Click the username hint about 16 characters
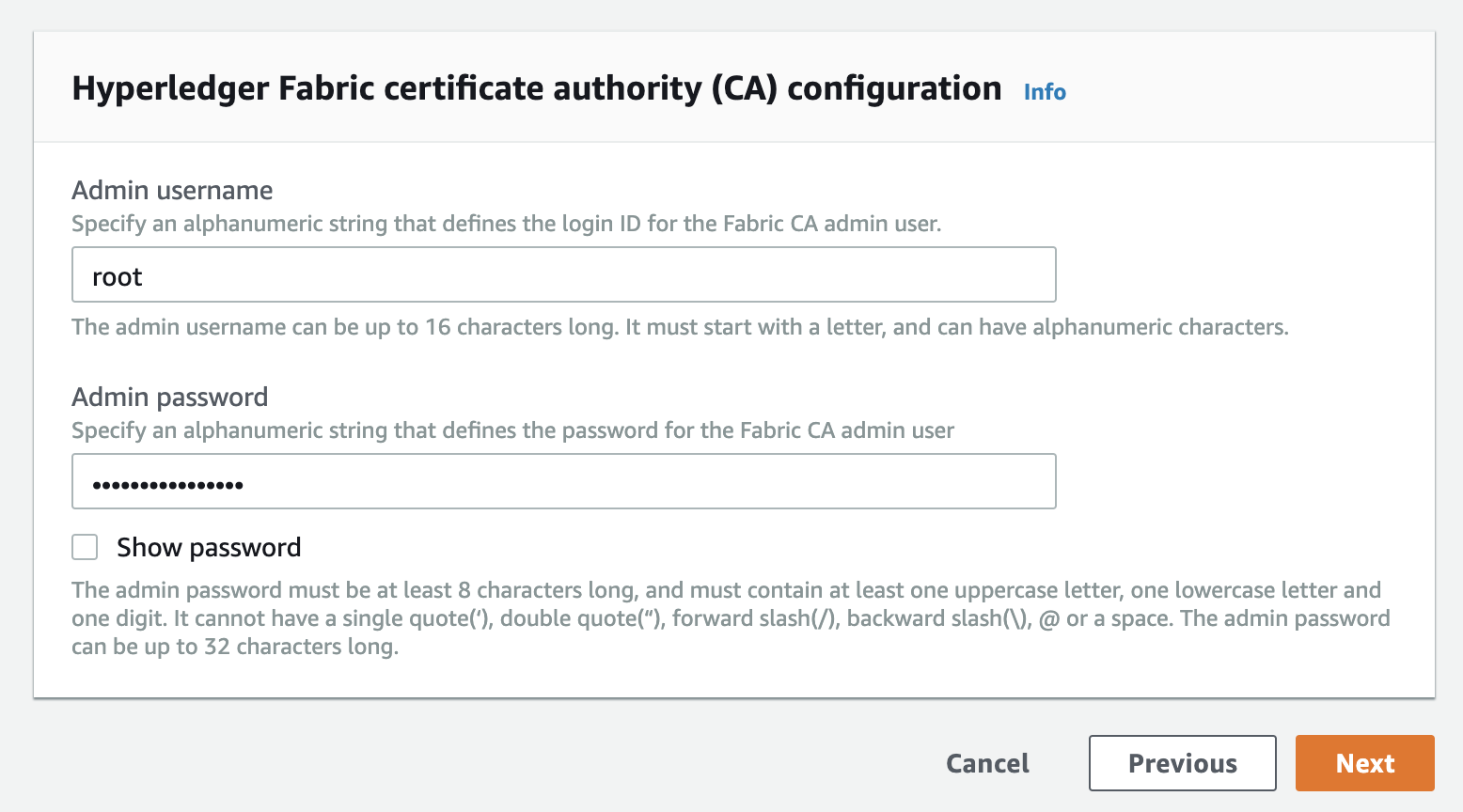The width and height of the screenshot is (1463, 812). pos(680,327)
